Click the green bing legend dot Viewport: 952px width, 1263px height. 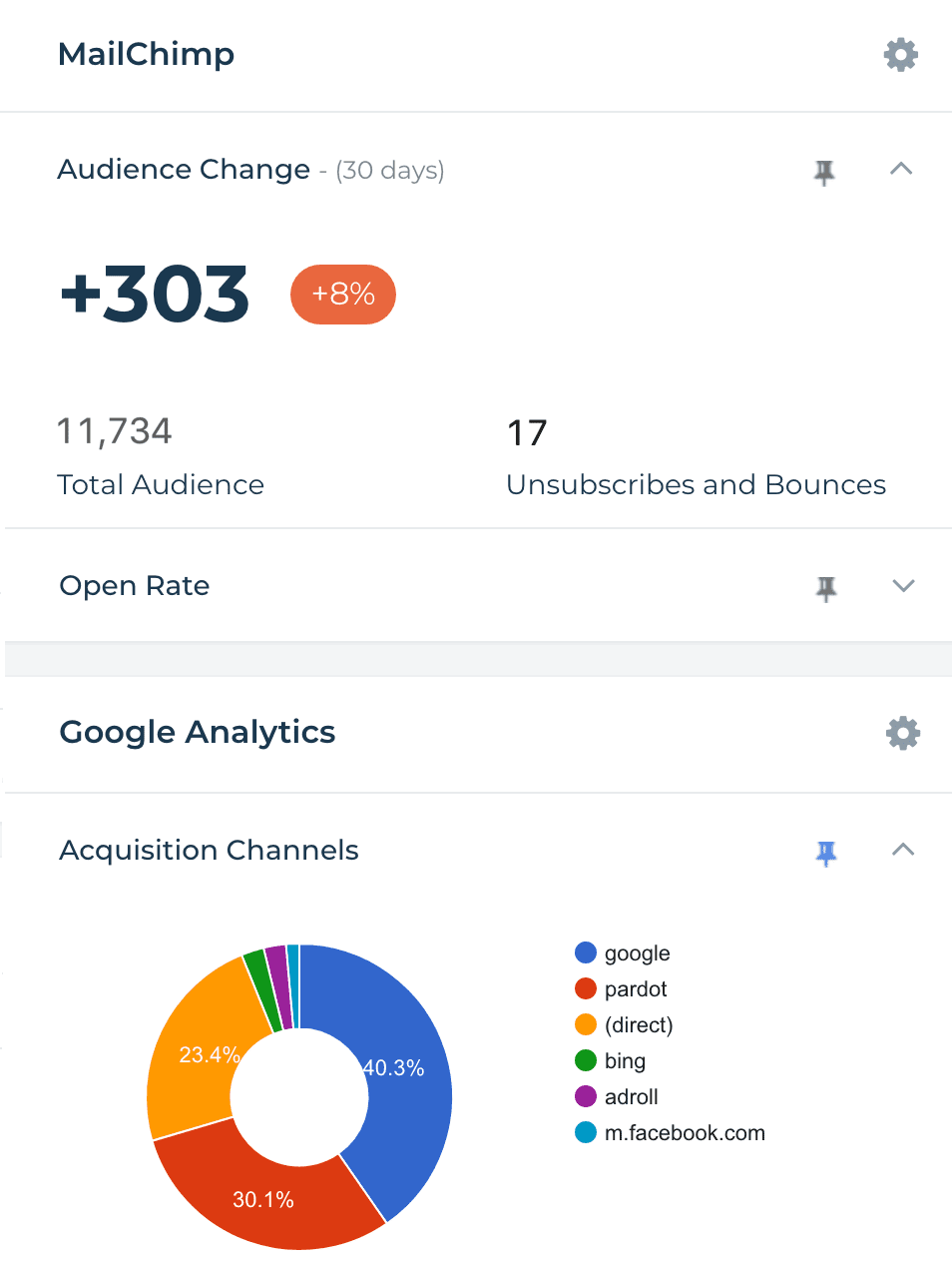point(586,1060)
